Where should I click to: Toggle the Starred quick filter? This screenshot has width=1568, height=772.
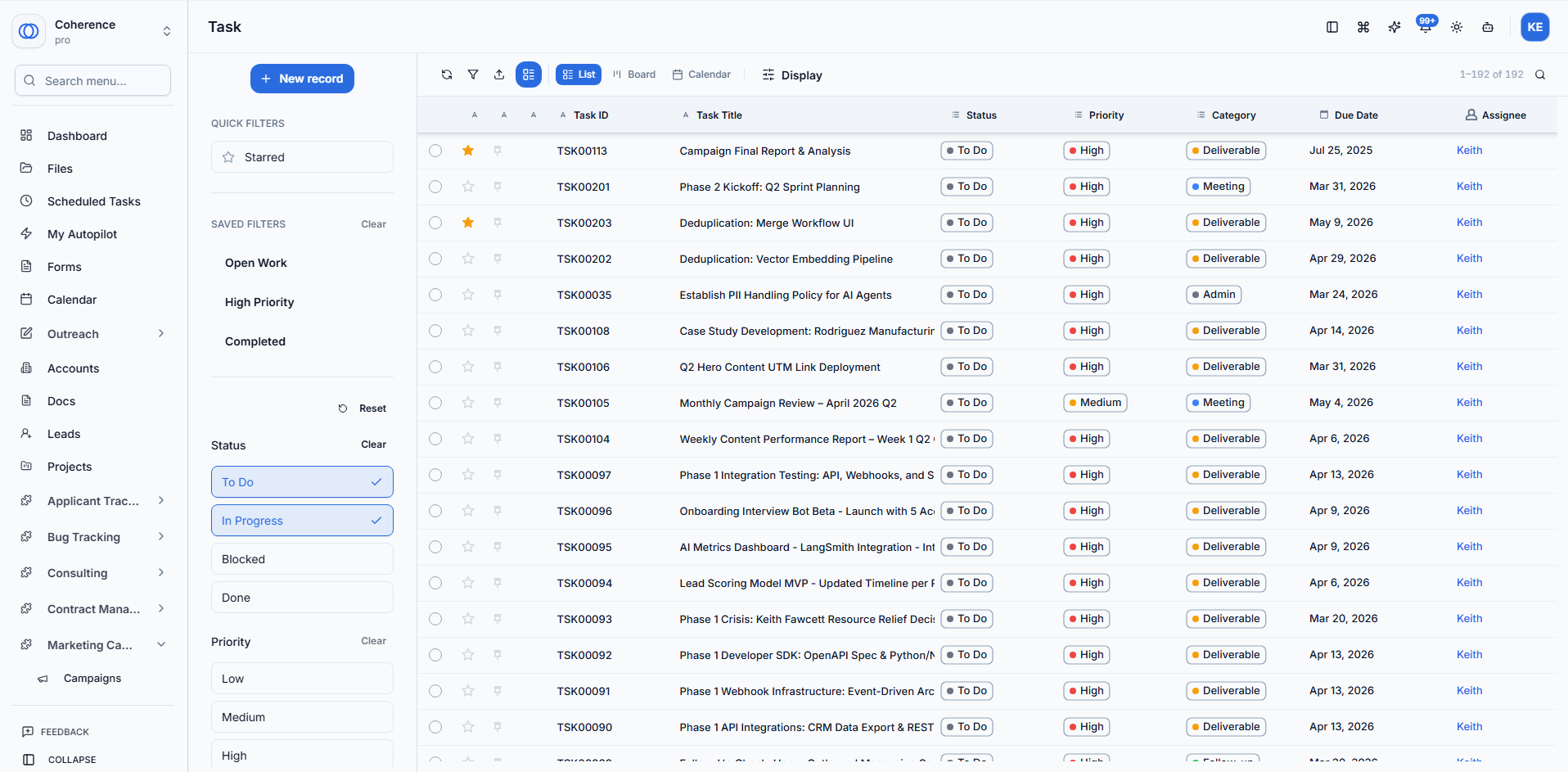[302, 157]
